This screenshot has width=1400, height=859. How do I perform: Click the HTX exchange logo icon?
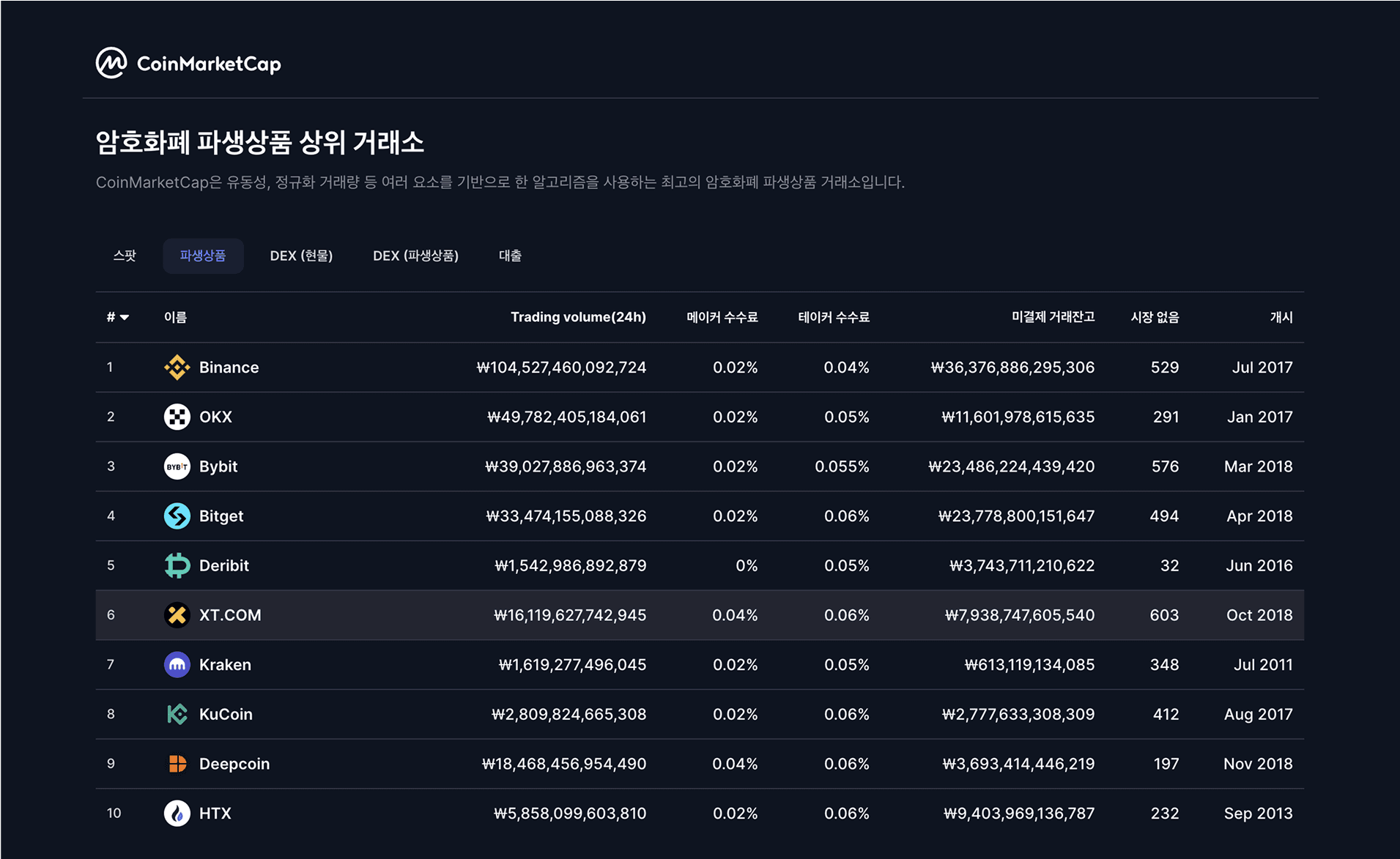[177, 813]
